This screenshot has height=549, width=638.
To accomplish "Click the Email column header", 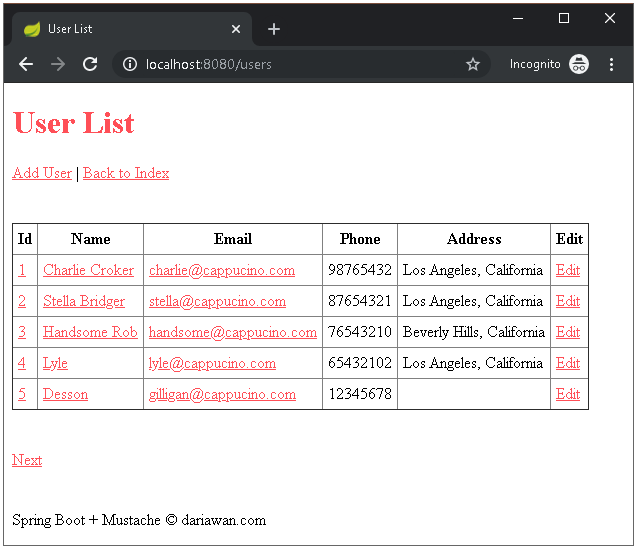I will coord(233,239).
